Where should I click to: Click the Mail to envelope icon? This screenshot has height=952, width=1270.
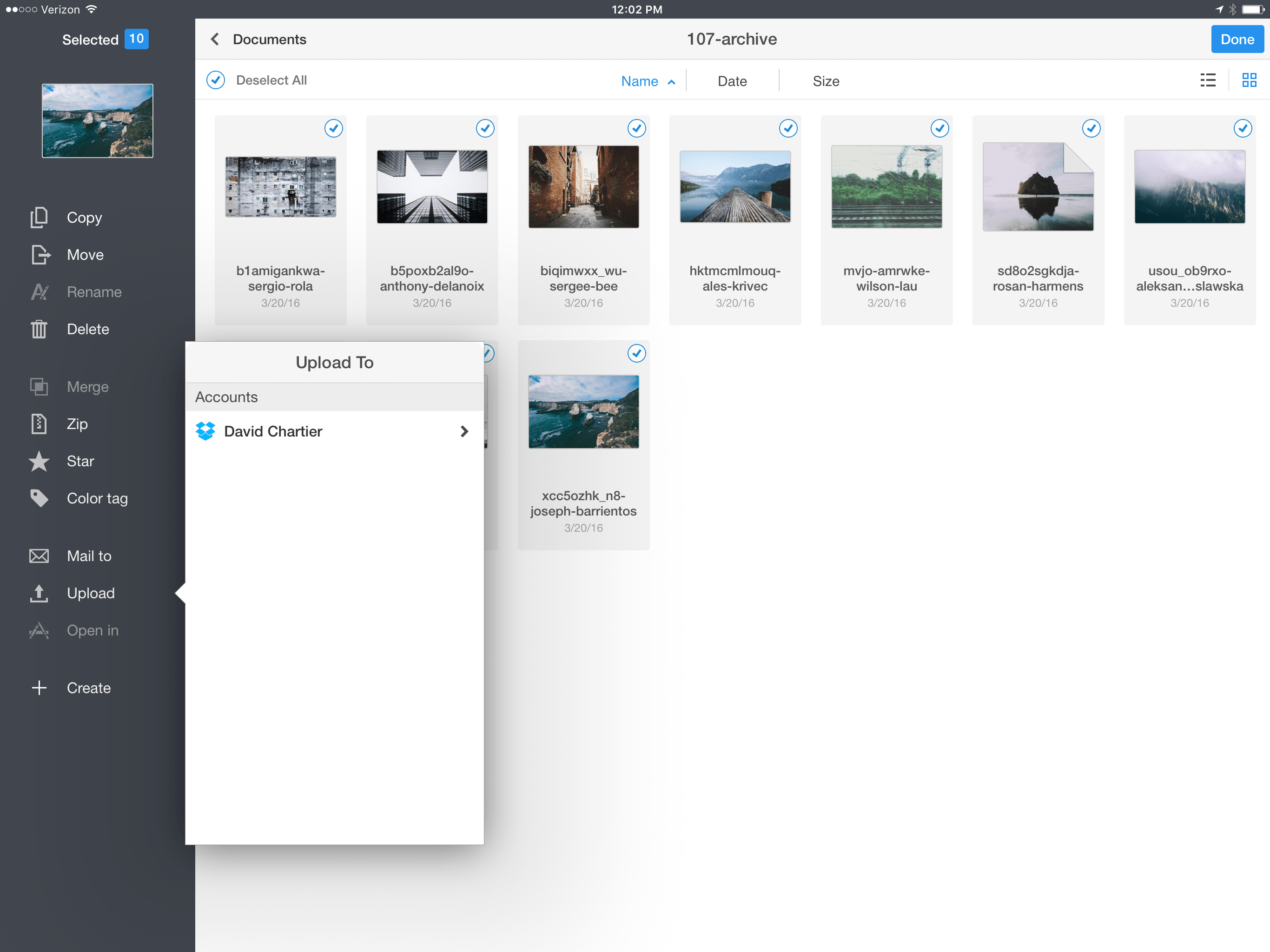pos(39,556)
